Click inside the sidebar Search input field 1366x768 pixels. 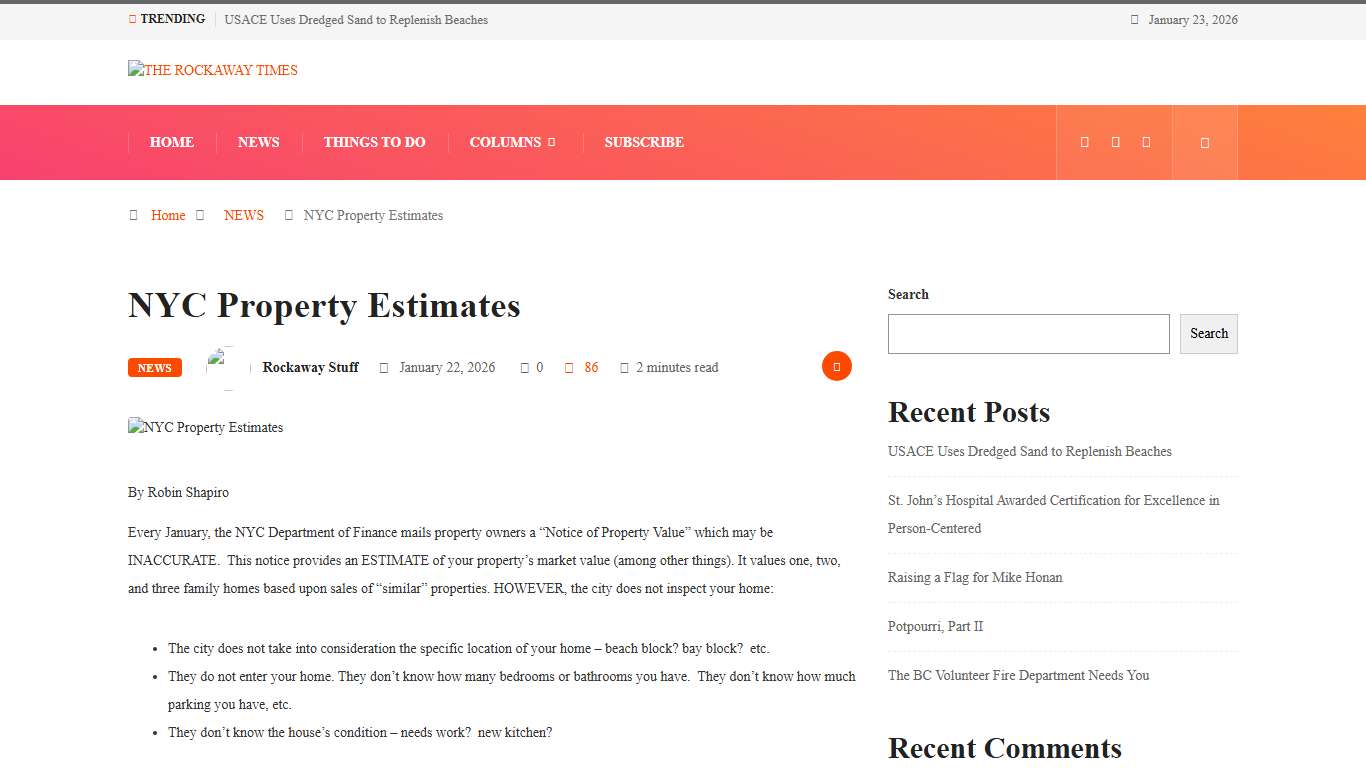coord(1028,333)
